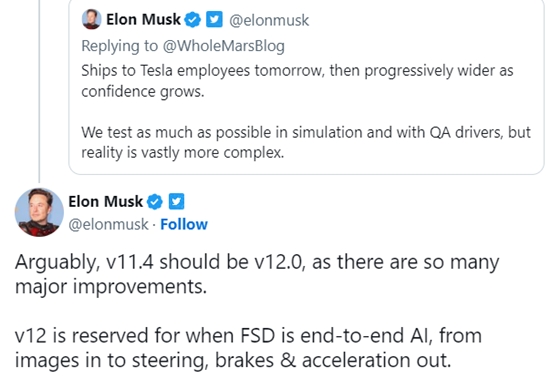The width and height of the screenshot is (550, 378).
Task: Open the small profile photo in quoted tweet
Action: [x=91, y=19]
